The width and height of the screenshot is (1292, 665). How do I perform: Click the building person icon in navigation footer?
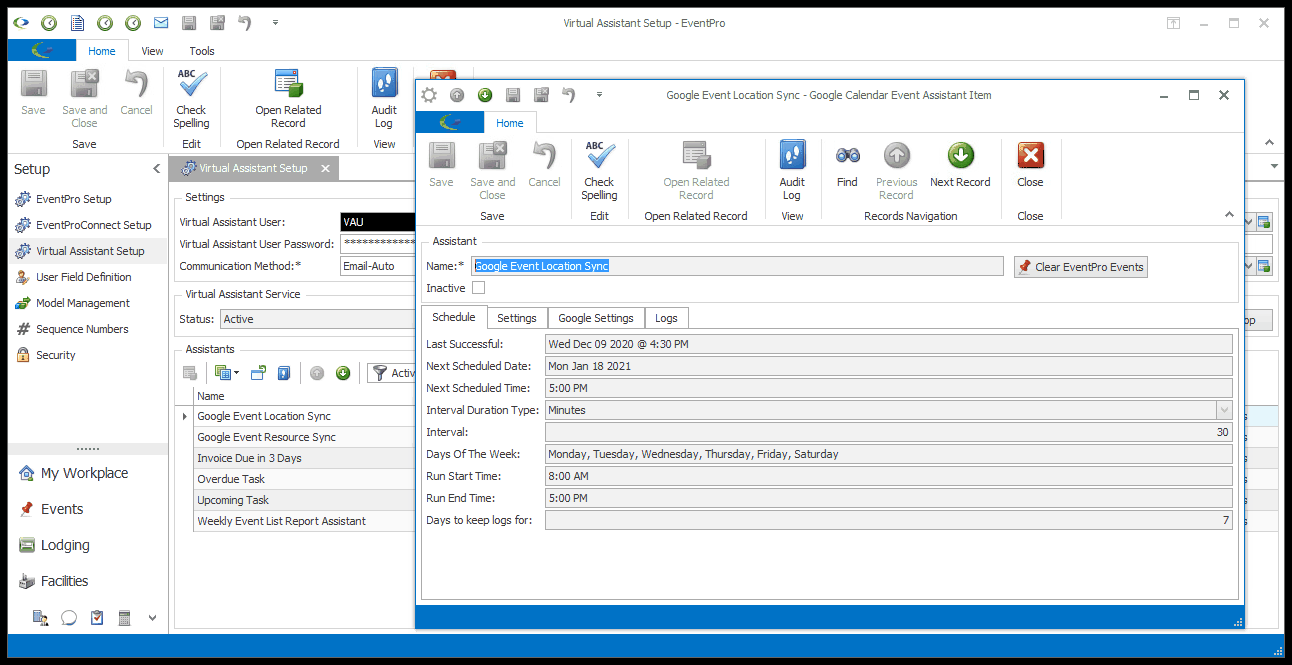click(41, 618)
